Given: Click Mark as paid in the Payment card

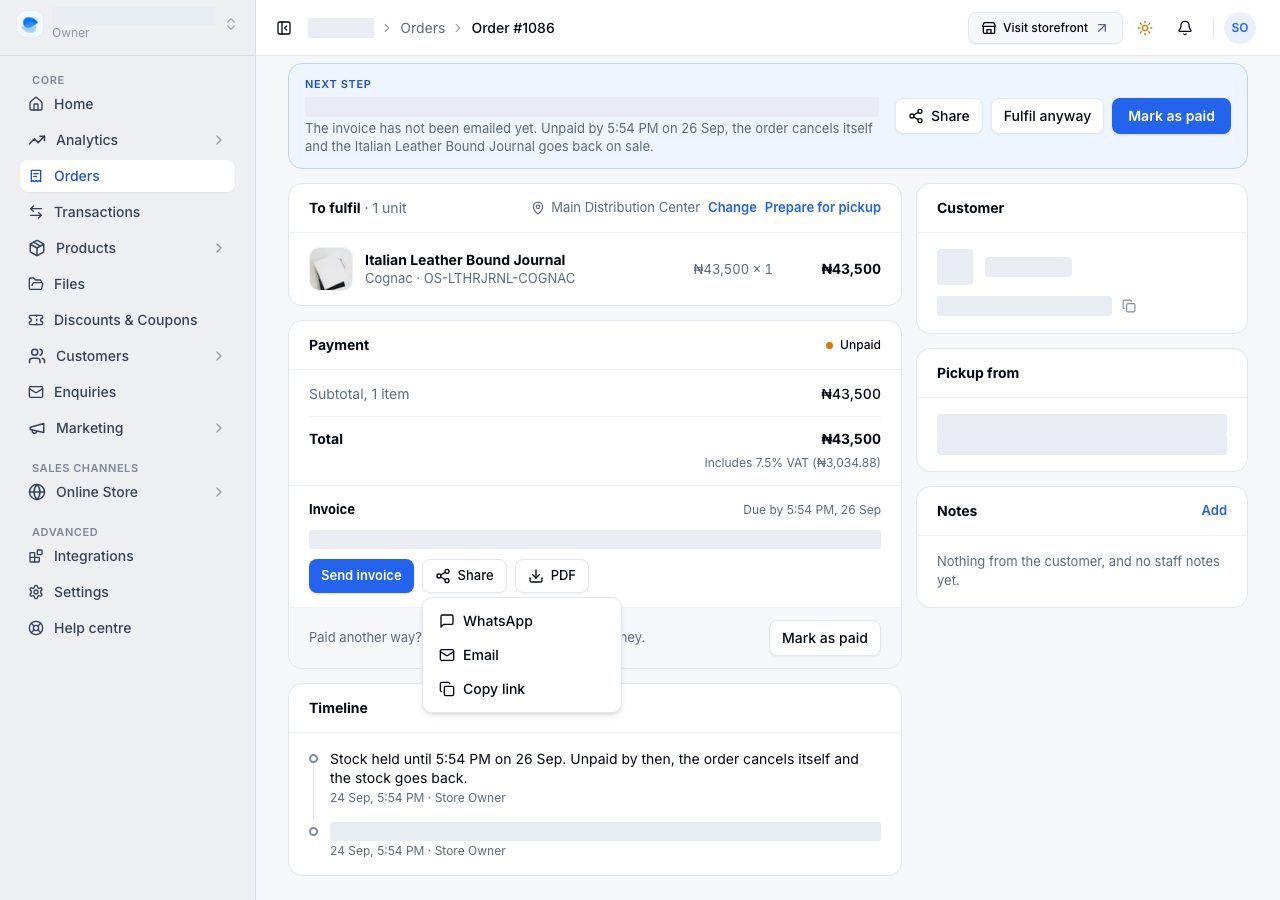Looking at the screenshot, I should tap(825, 638).
